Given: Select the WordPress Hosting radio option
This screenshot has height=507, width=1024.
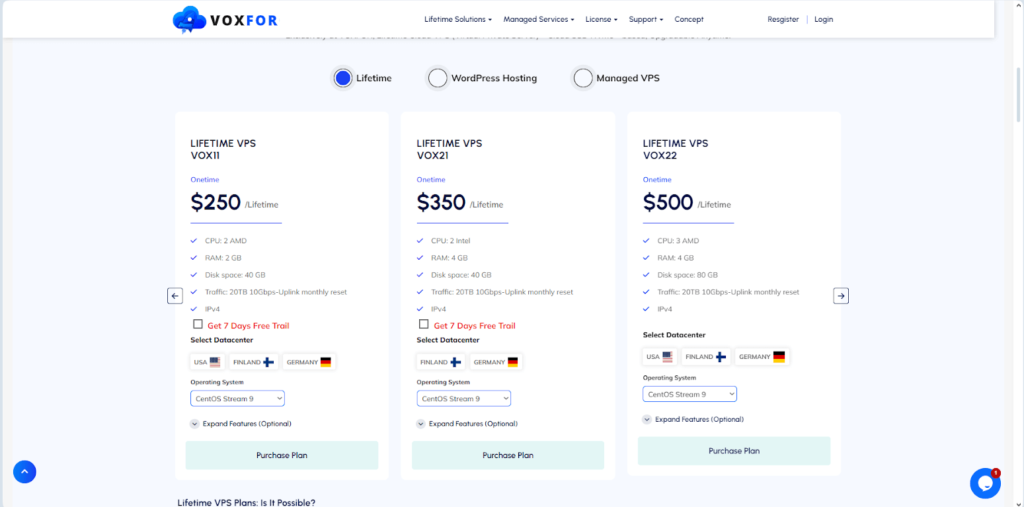Looking at the screenshot, I should [438, 78].
